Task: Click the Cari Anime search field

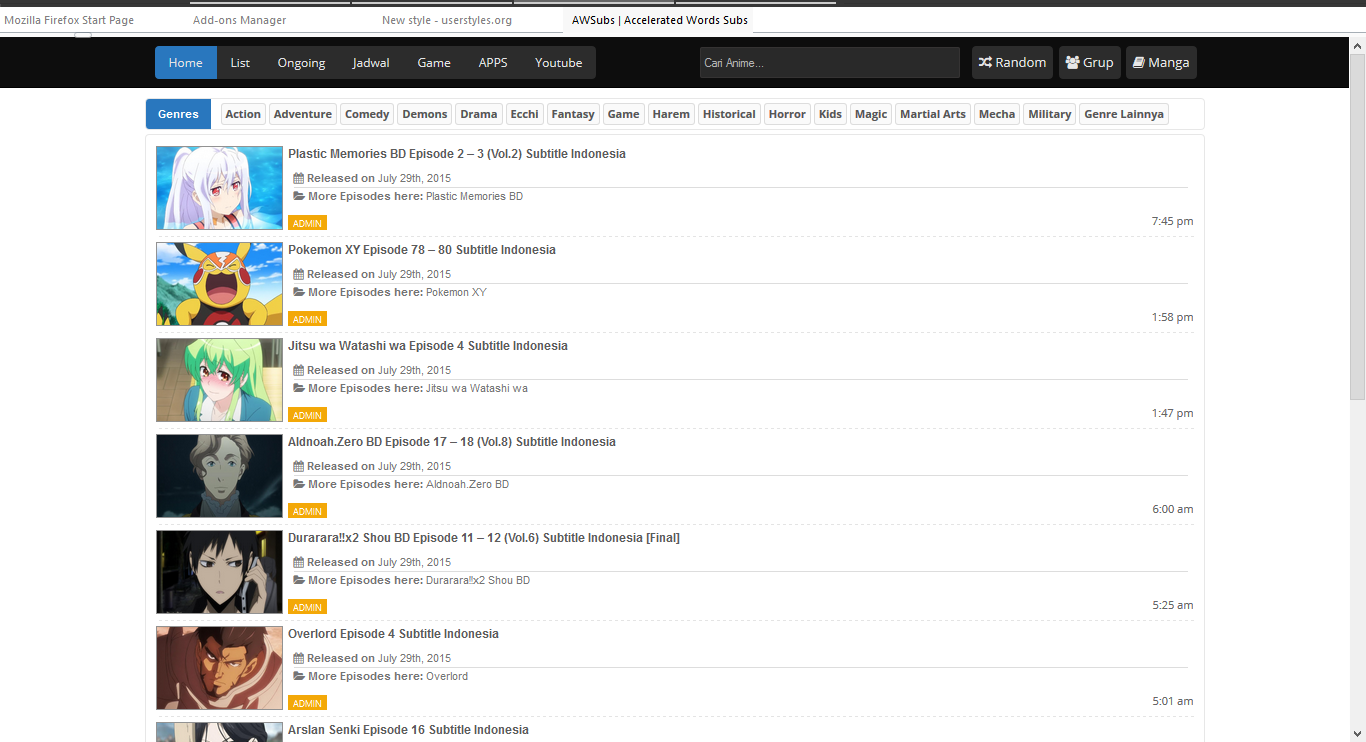Action: pyautogui.click(x=830, y=62)
